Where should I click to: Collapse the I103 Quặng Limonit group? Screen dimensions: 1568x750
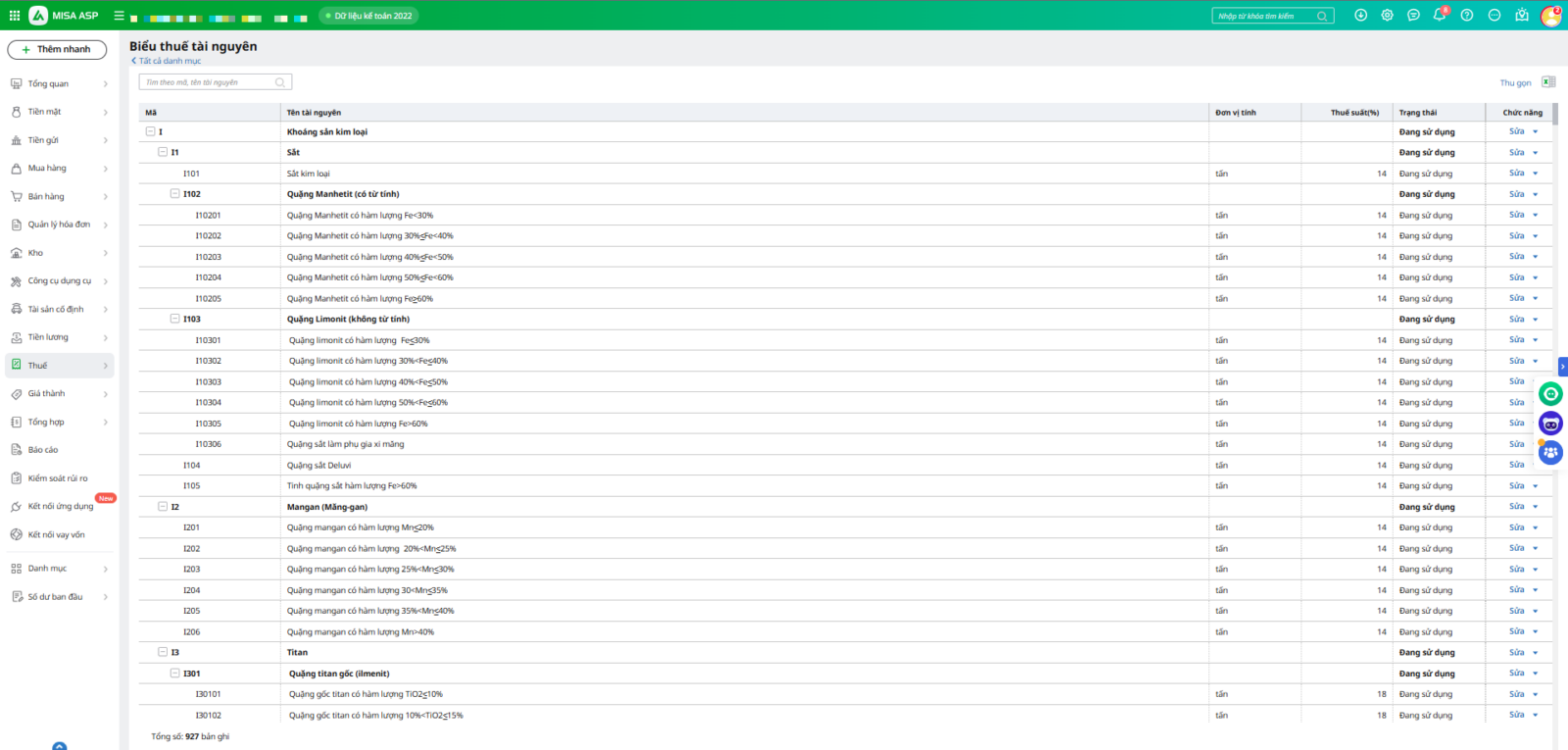coord(175,319)
